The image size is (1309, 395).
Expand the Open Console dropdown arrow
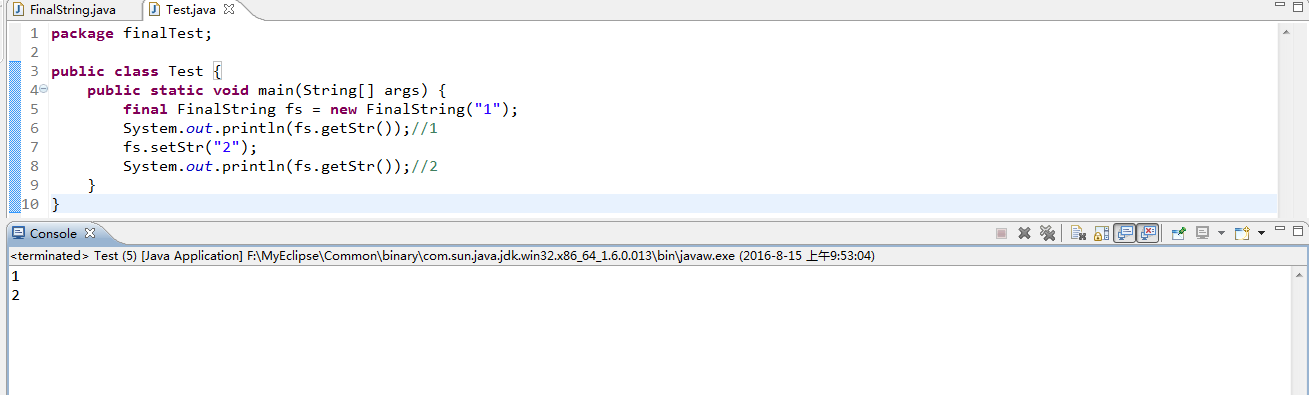pyautogui.click(x=1261, y=233)
